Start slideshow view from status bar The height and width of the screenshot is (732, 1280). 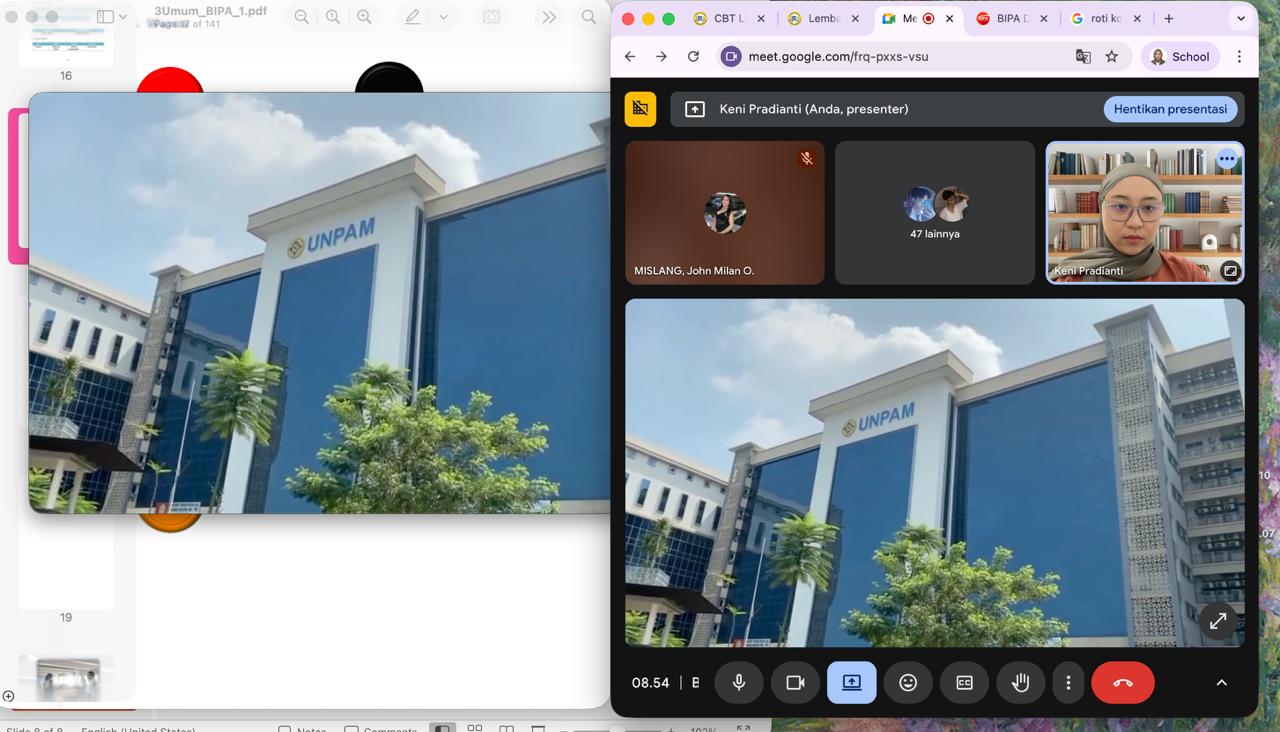click(x=538, y=728)
